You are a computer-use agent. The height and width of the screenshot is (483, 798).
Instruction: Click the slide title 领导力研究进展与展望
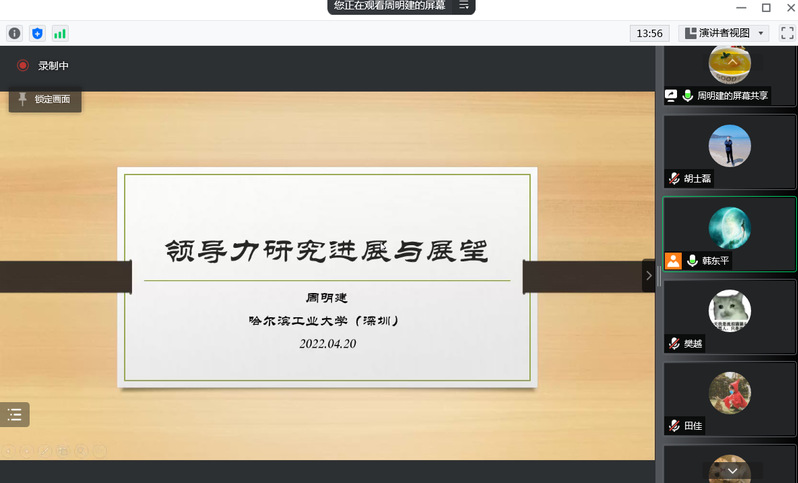tap(327, 251)
